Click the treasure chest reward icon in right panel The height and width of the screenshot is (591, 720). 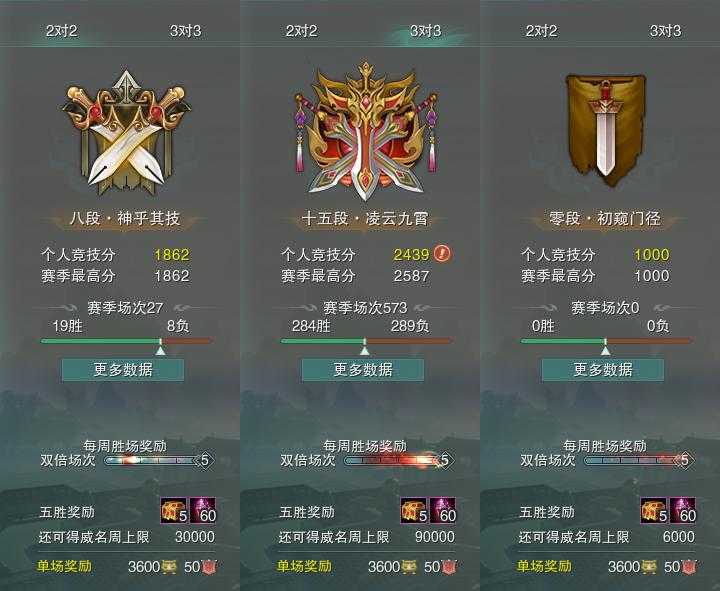tap(654, 511)
